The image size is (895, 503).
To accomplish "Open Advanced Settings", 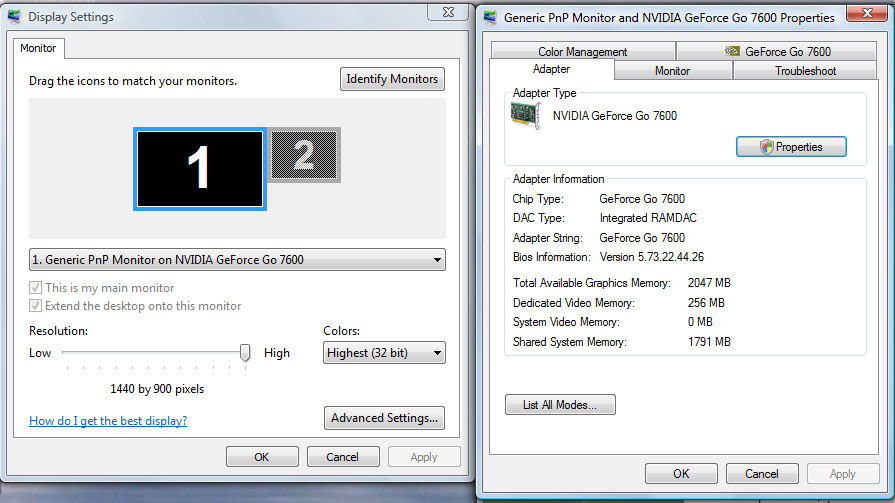I will click(384, 418).
